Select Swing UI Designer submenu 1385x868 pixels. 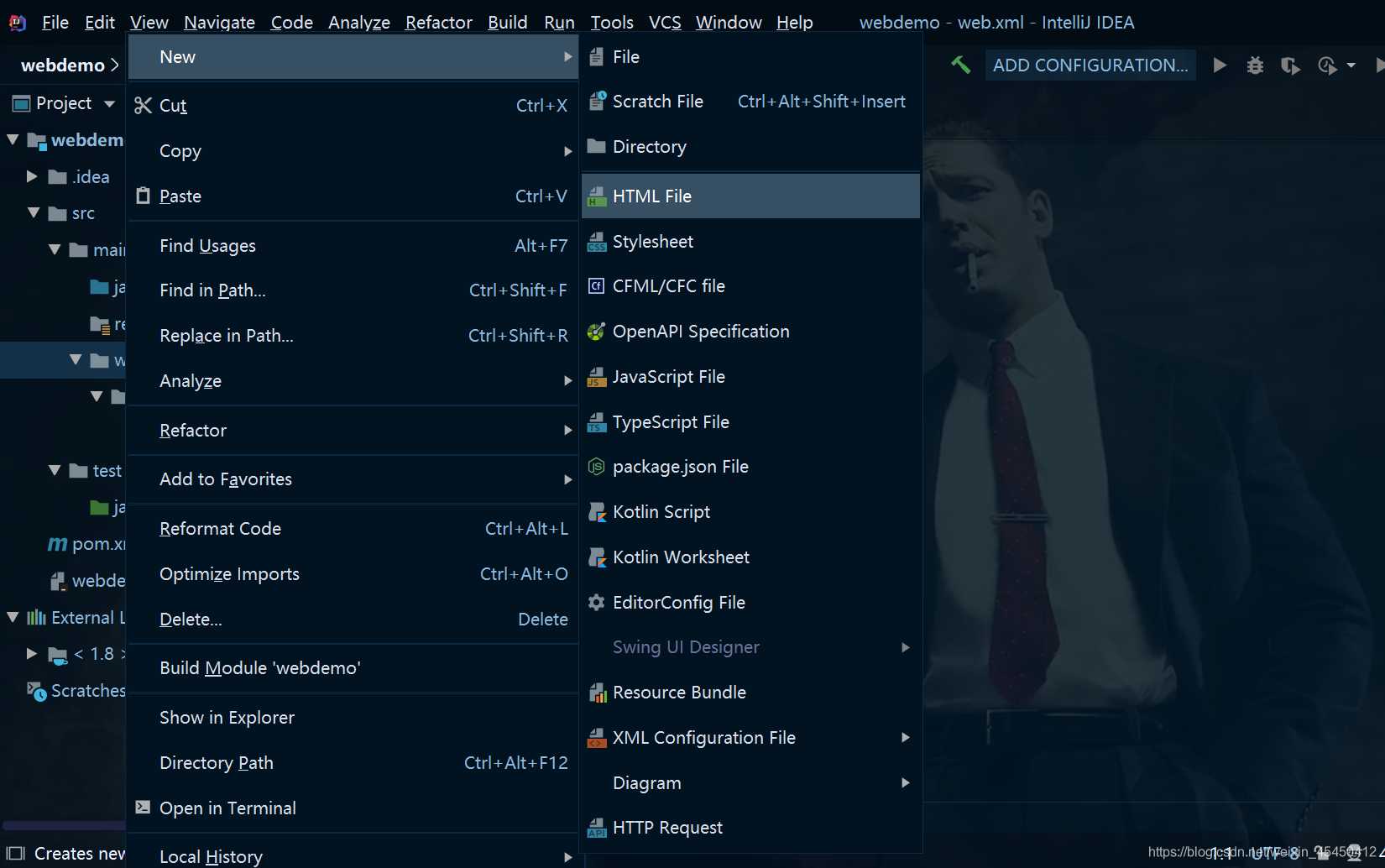click(x=751, y=646)
